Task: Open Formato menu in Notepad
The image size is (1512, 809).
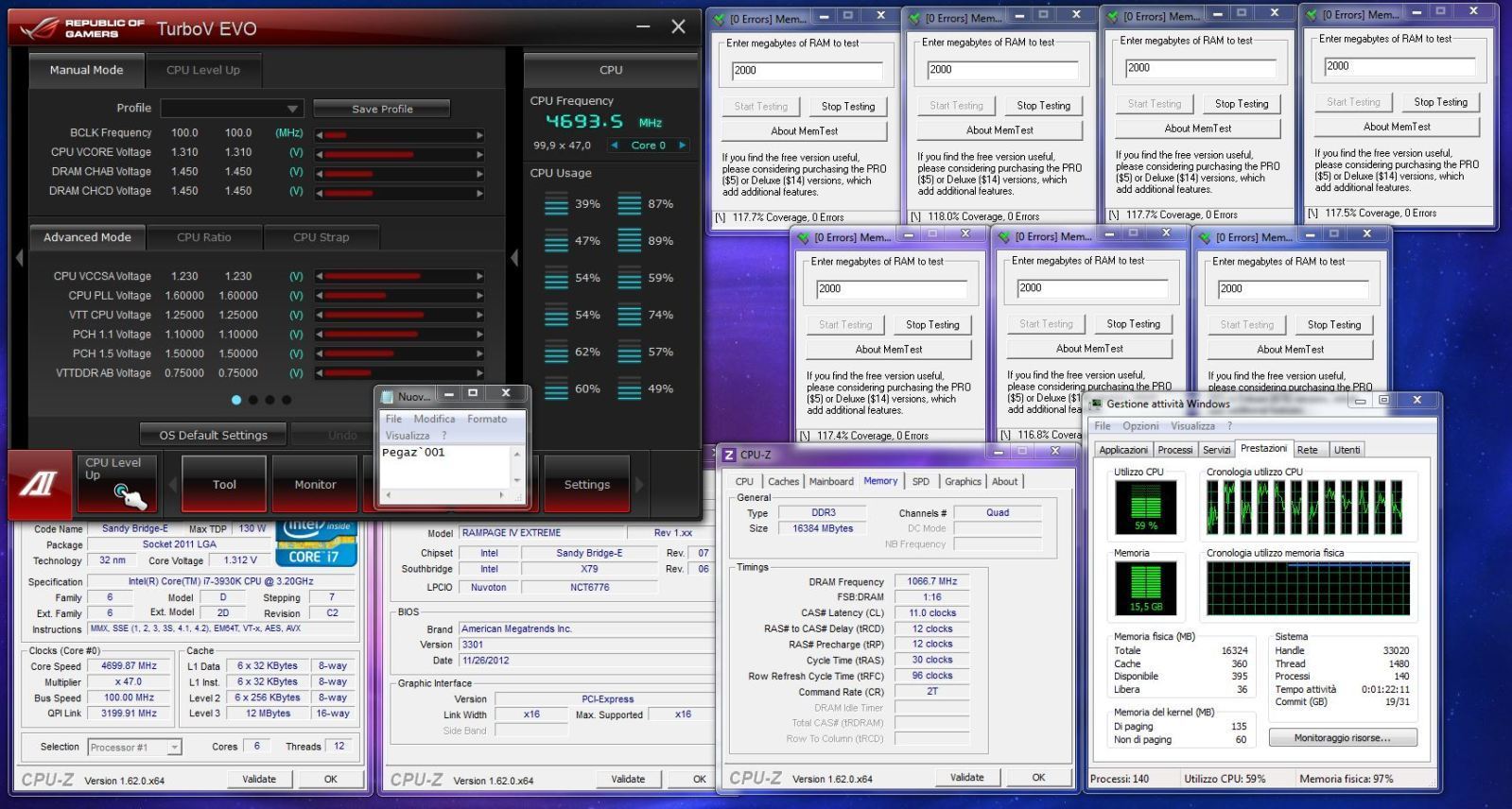Action: tap(487, 419)
